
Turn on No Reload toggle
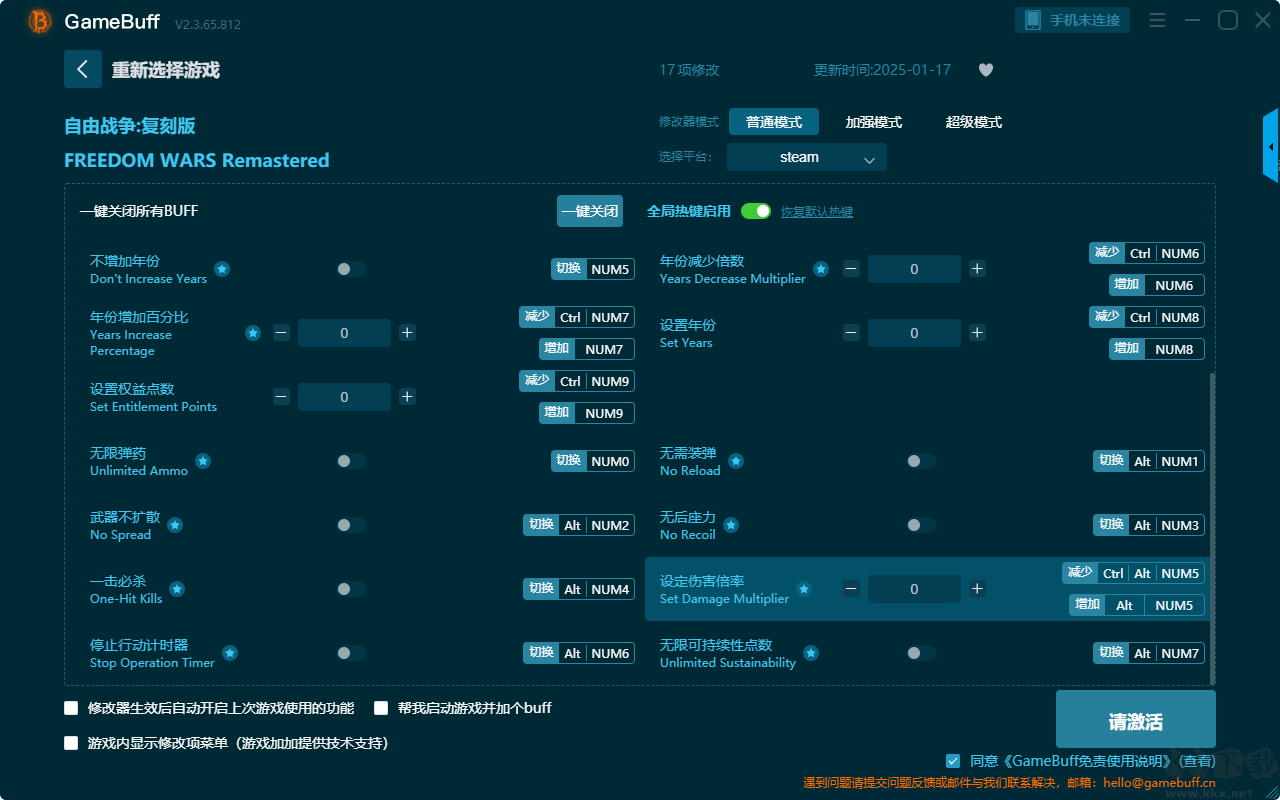pos(921,461)
